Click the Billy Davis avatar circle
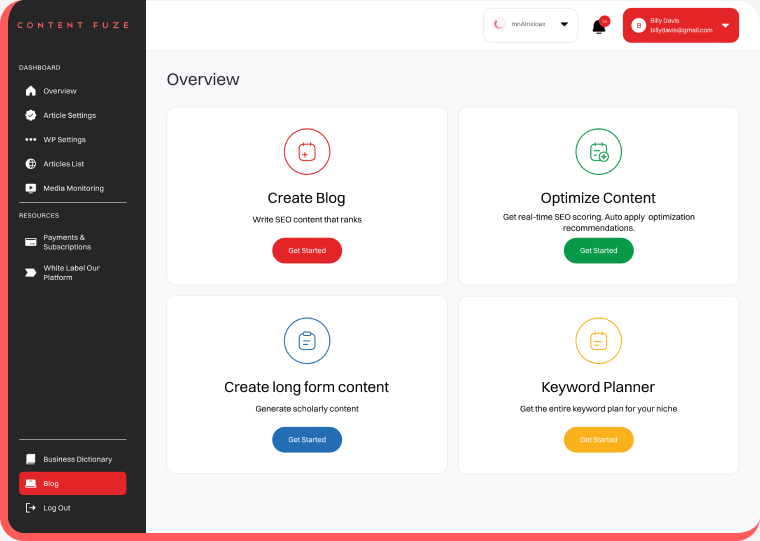This screenshot has width=760, height=541. point(638,26)
